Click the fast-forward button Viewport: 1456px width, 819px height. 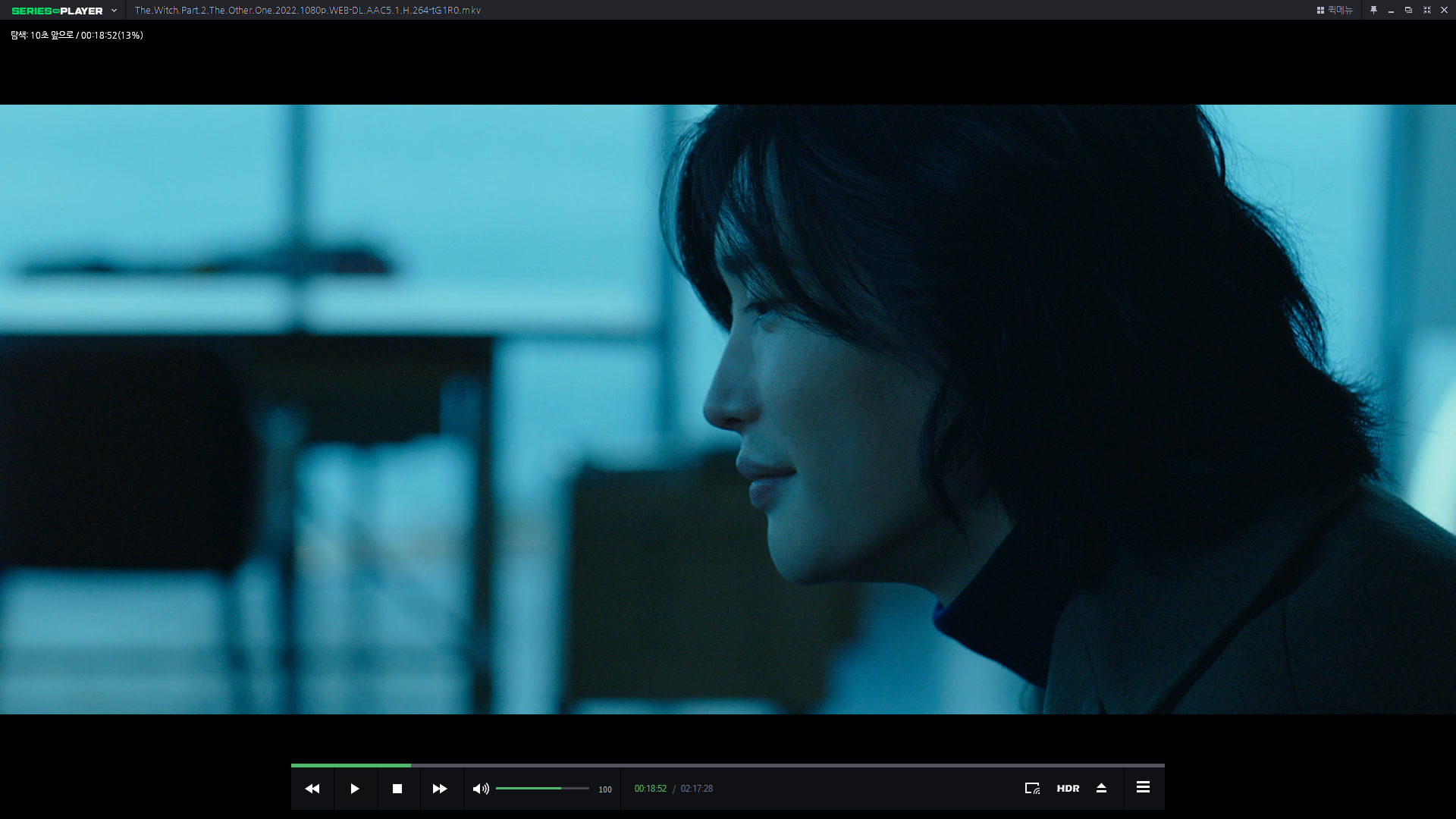click(440, 789)
